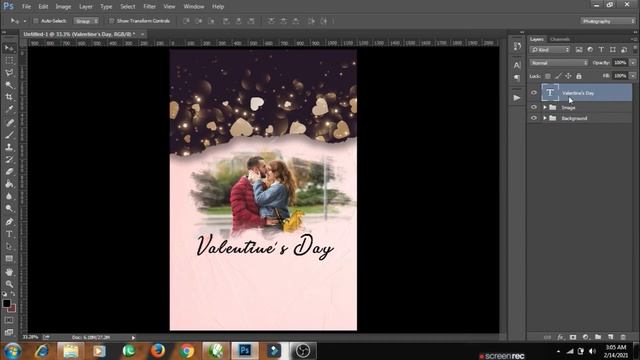Open the Photography workspace dropdown
This screenshot has width=640, height=360.
click(608, 21)
